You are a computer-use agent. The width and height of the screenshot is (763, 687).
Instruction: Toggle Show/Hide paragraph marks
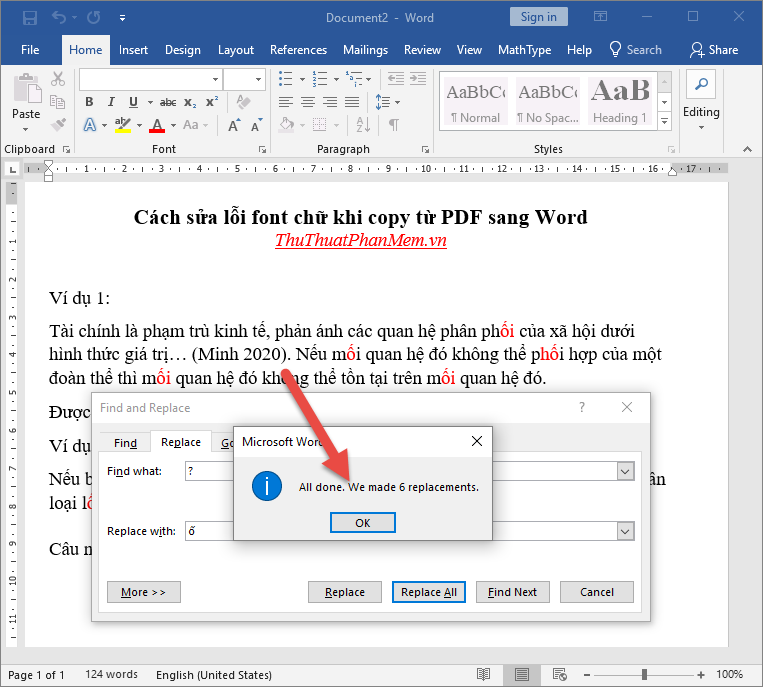[394, 125]
